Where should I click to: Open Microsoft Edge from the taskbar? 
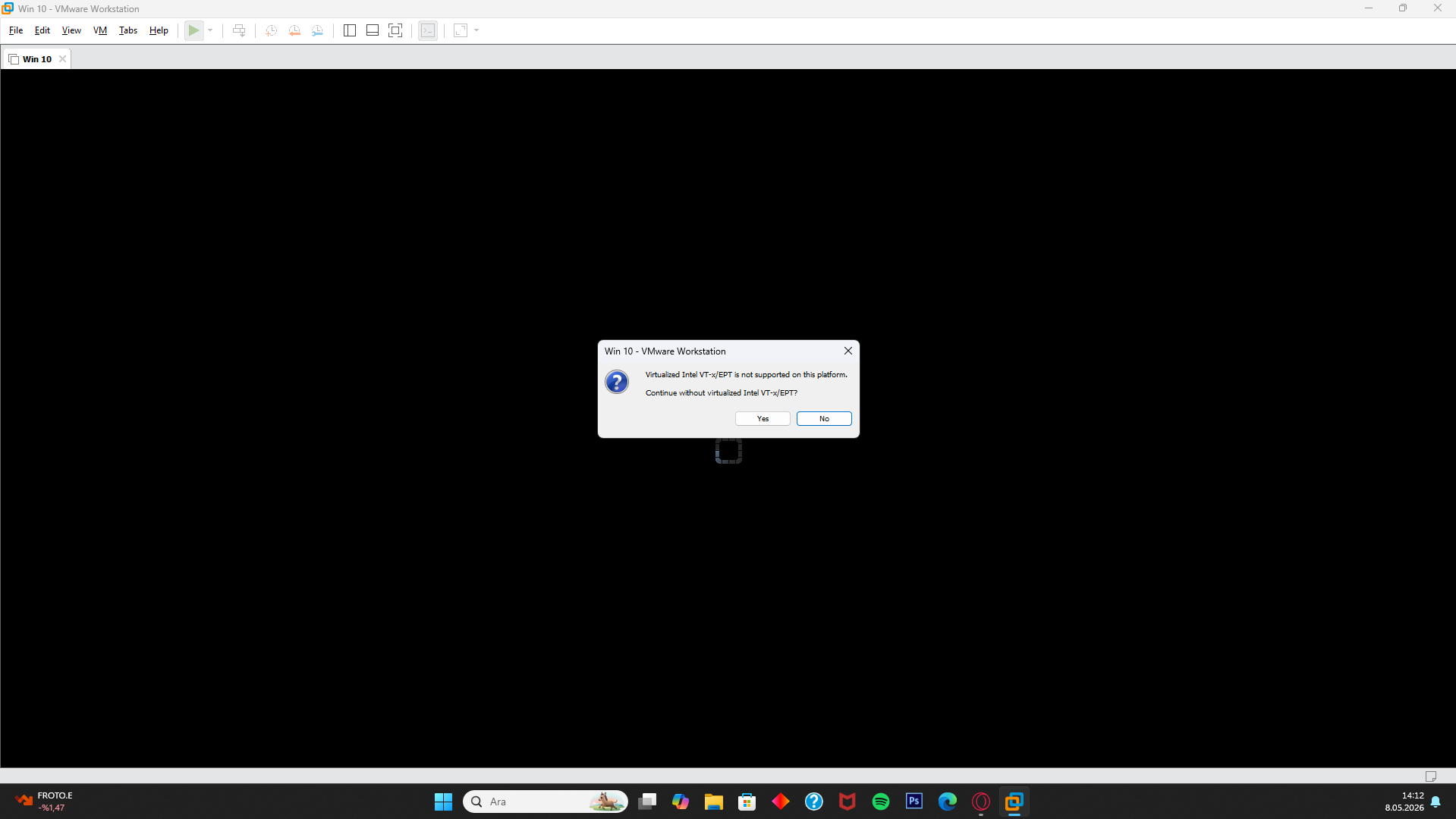pyautogui.click(x=948, y=802)
